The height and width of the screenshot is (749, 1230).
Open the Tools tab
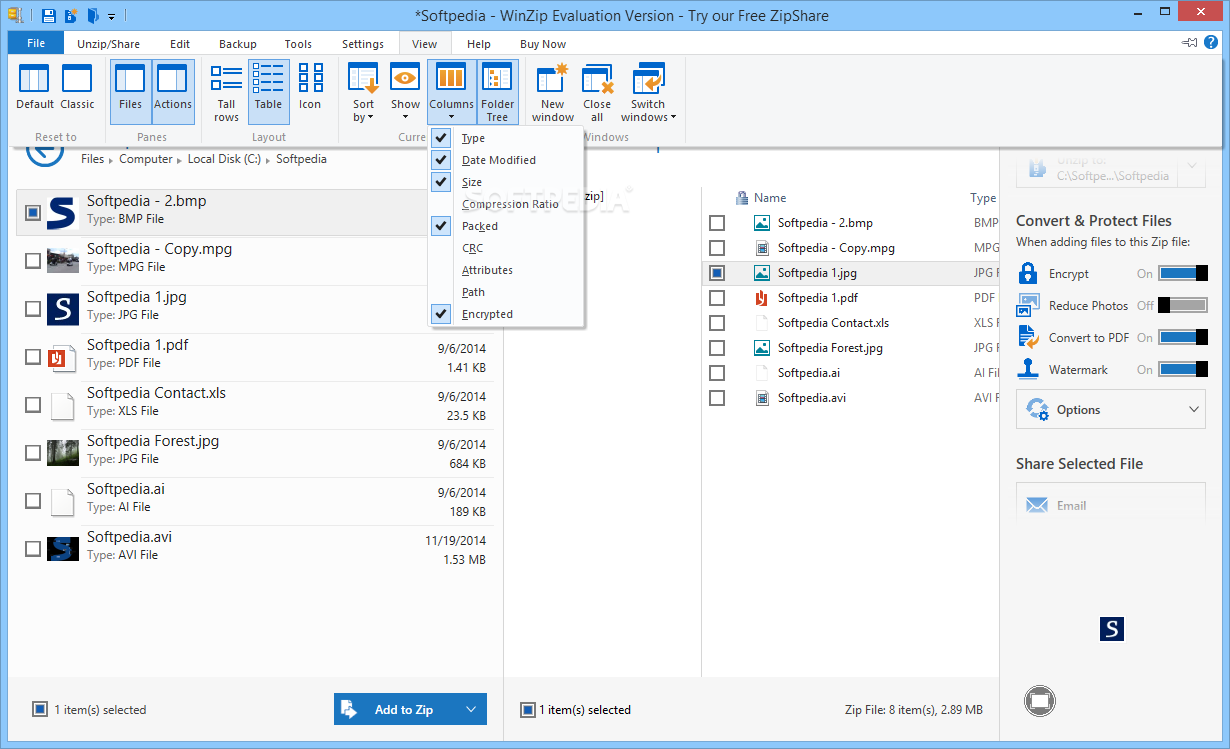click(x=297, y=44)
